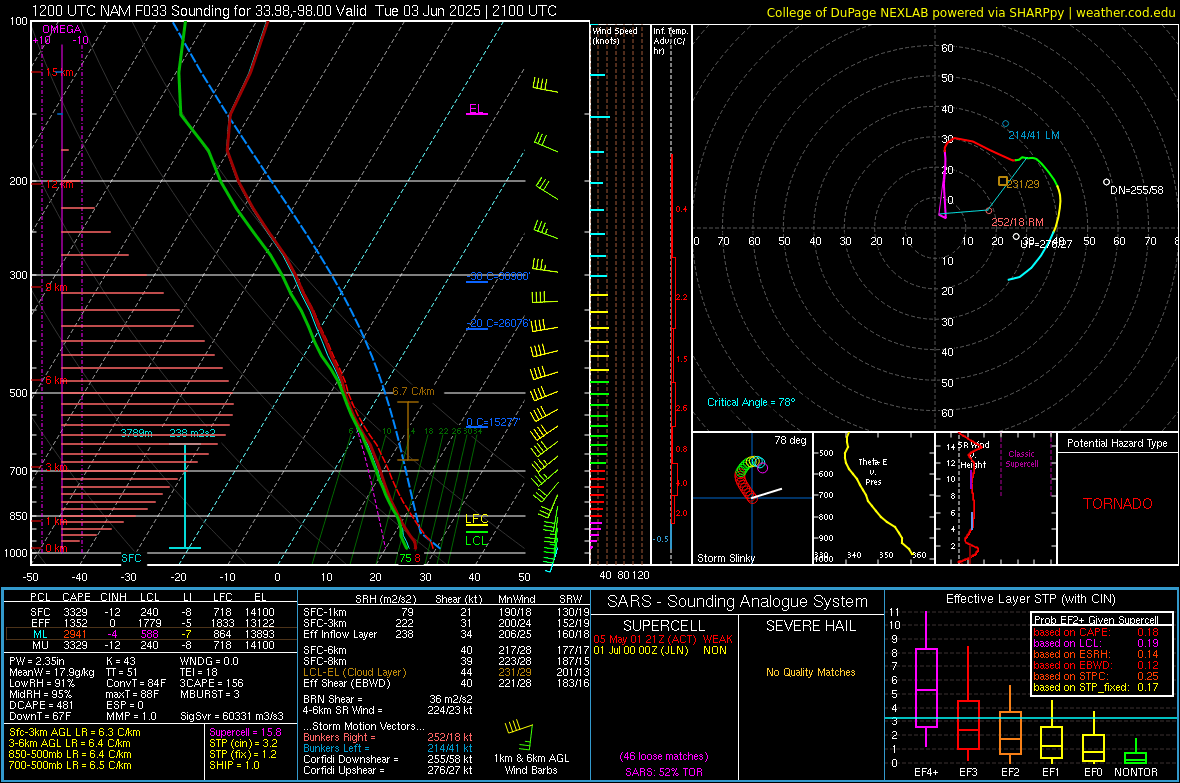This screenshot has height=783, width=1180.
Task: Click the sounding title text at top
Action: [294, 11]
